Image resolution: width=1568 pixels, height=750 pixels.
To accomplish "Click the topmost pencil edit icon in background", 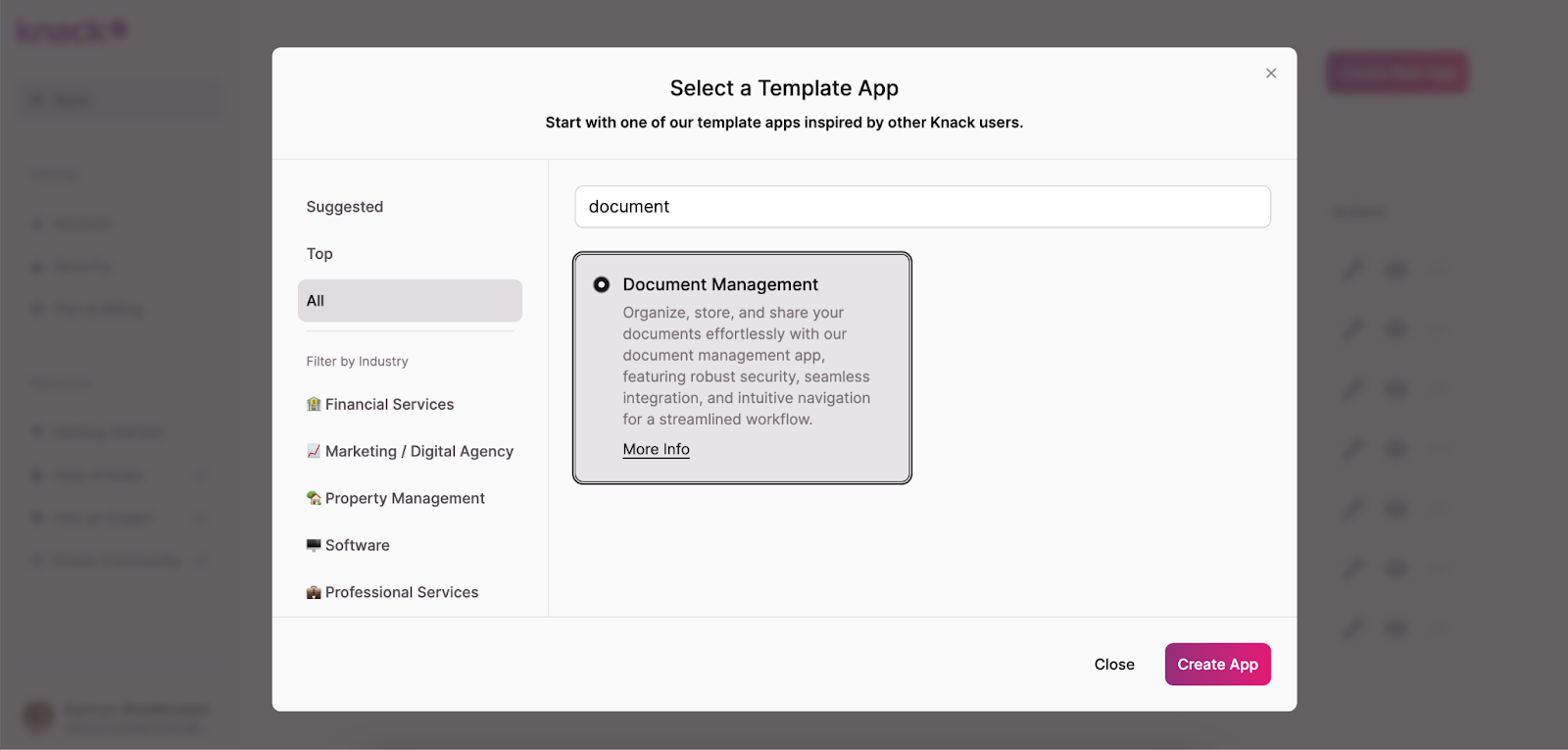I will [x=1352, y=270].
